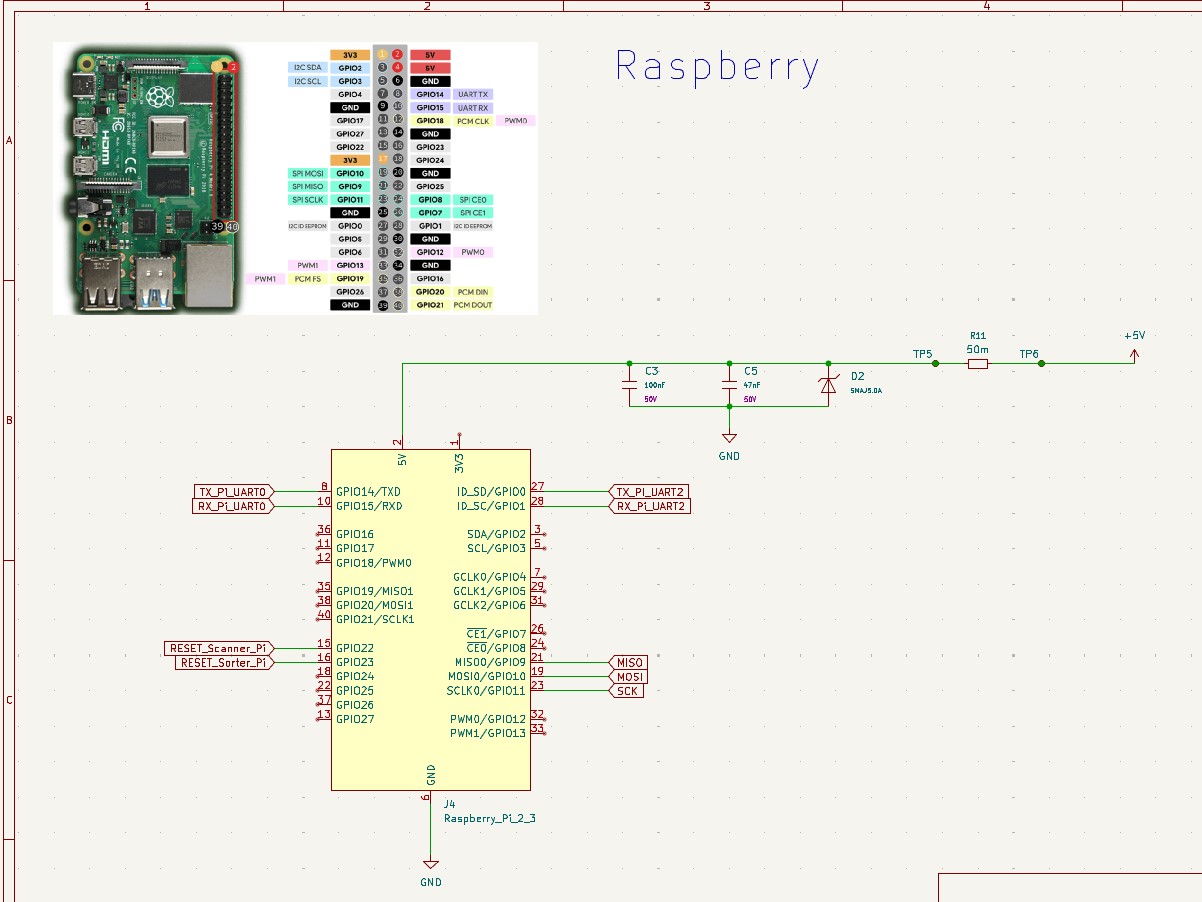
Task: Click the +5V power symbol
Action: pyautogui.click(x=1133, y=350)
